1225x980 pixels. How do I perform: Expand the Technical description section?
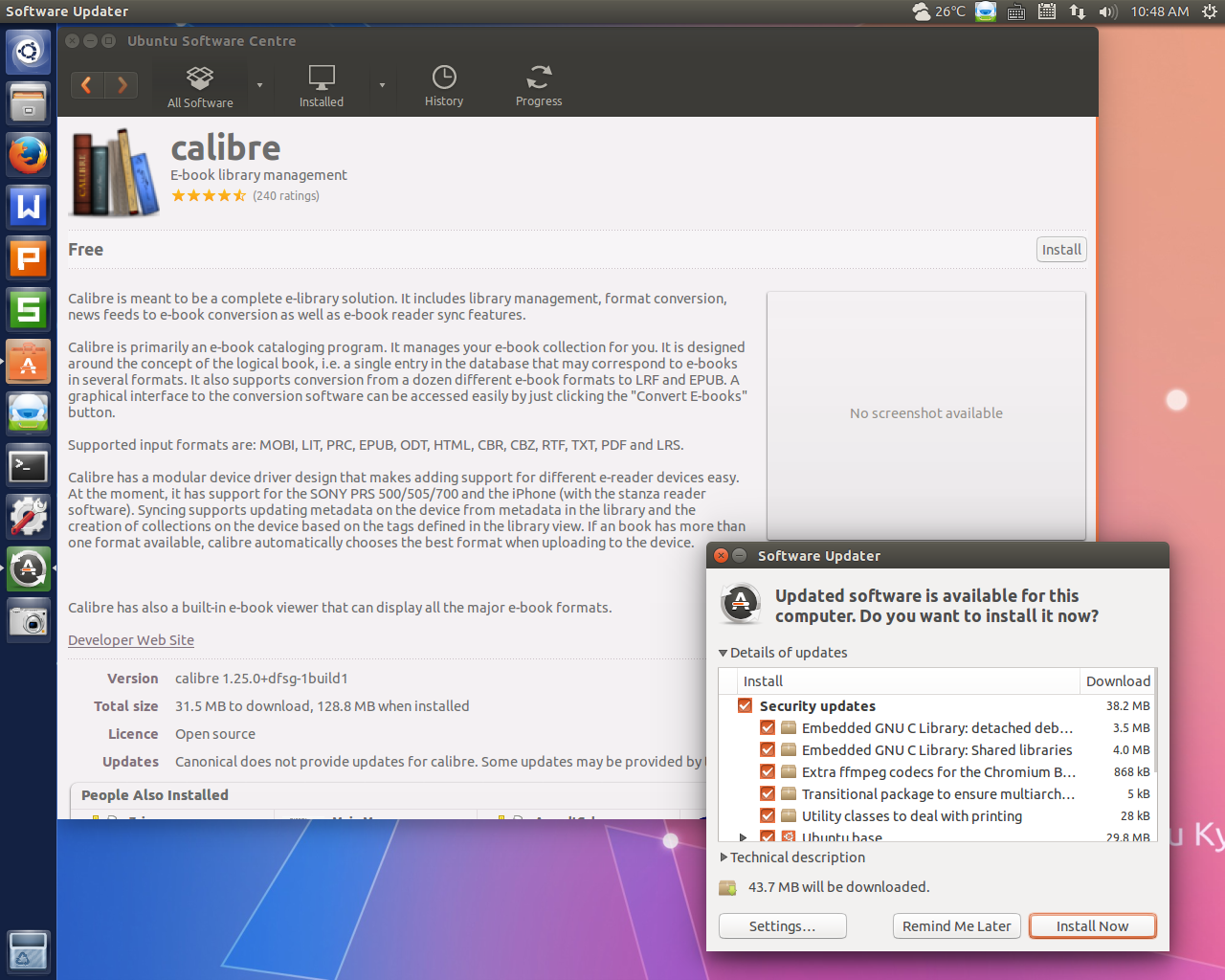724,857
